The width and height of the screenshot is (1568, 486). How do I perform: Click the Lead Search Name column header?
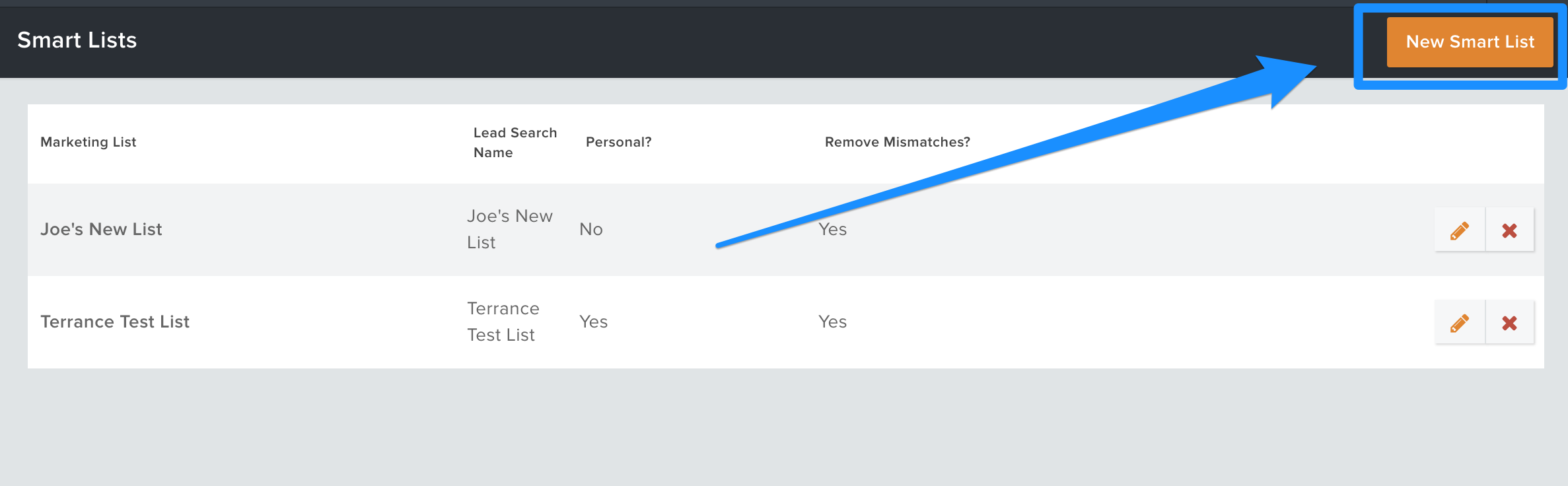point(515,143)
